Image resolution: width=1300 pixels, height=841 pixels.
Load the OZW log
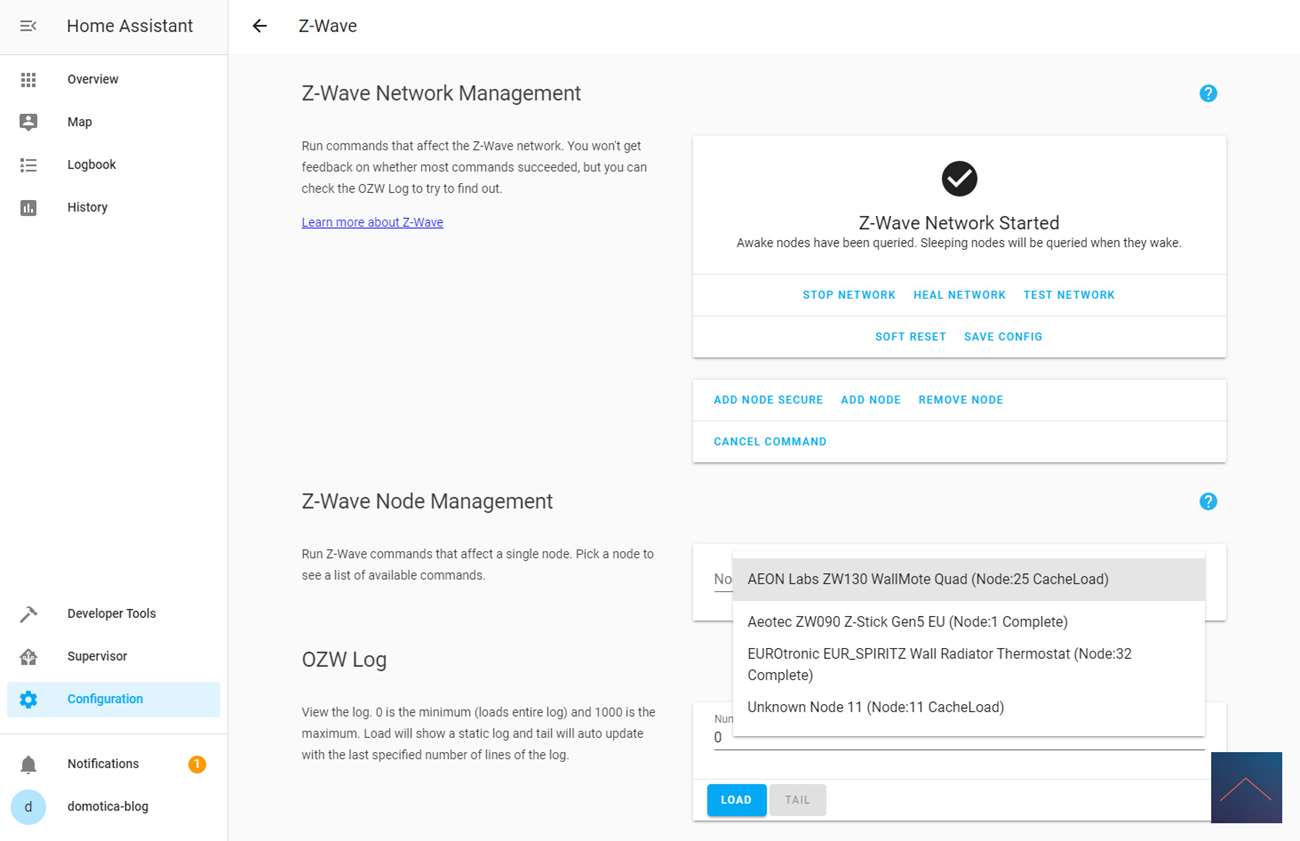(x=736, y=800)
